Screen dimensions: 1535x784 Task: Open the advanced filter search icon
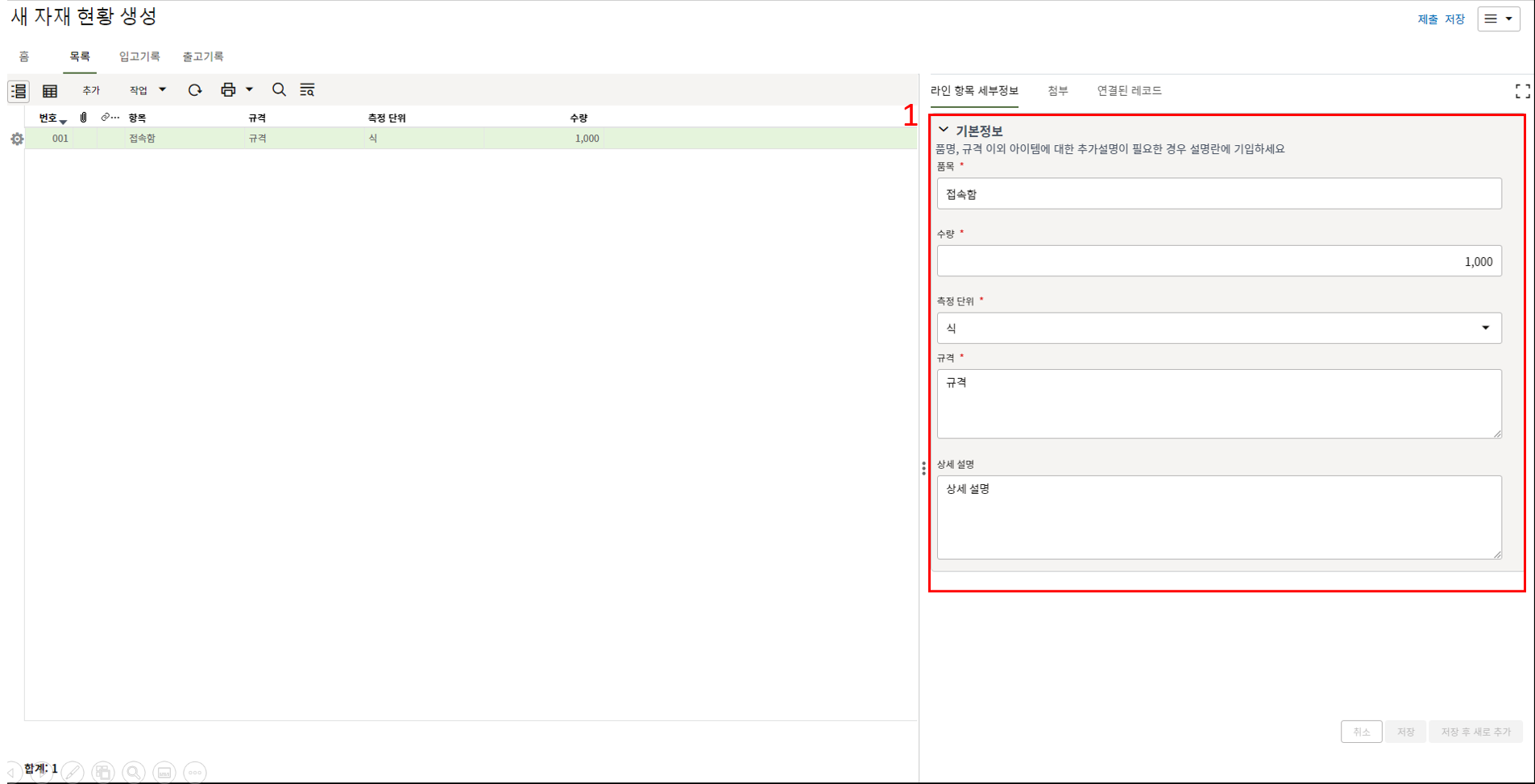click(x=307, y=90)
